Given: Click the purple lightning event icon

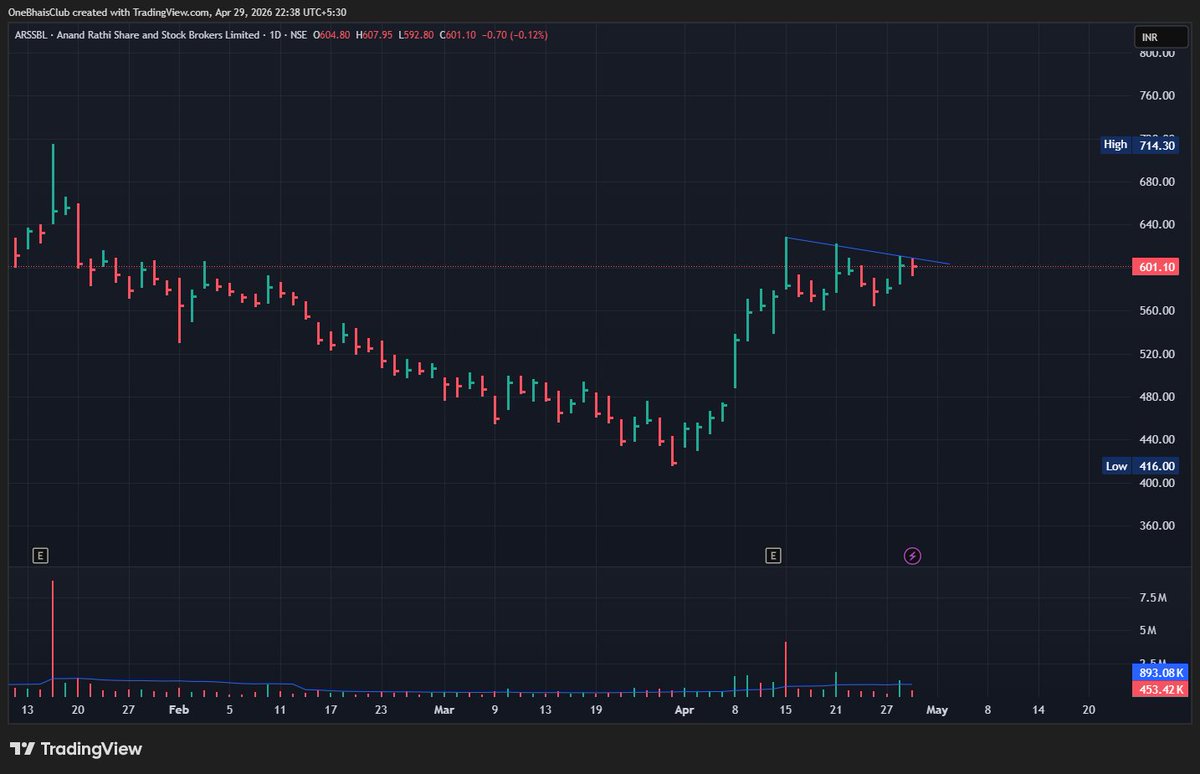Looking at the screenshot, I should click(912, 555).
